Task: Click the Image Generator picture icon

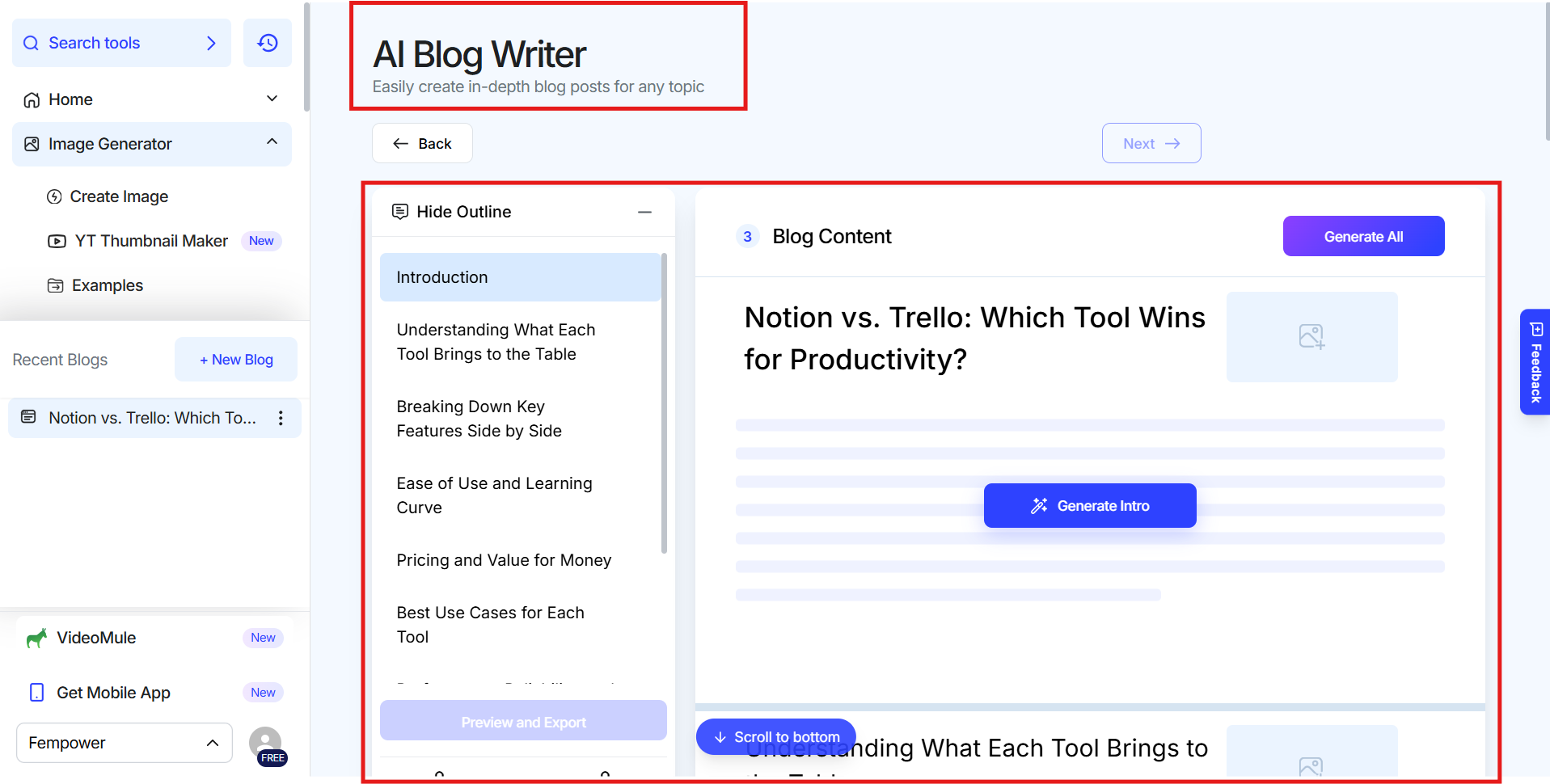Action: point(32,144)
